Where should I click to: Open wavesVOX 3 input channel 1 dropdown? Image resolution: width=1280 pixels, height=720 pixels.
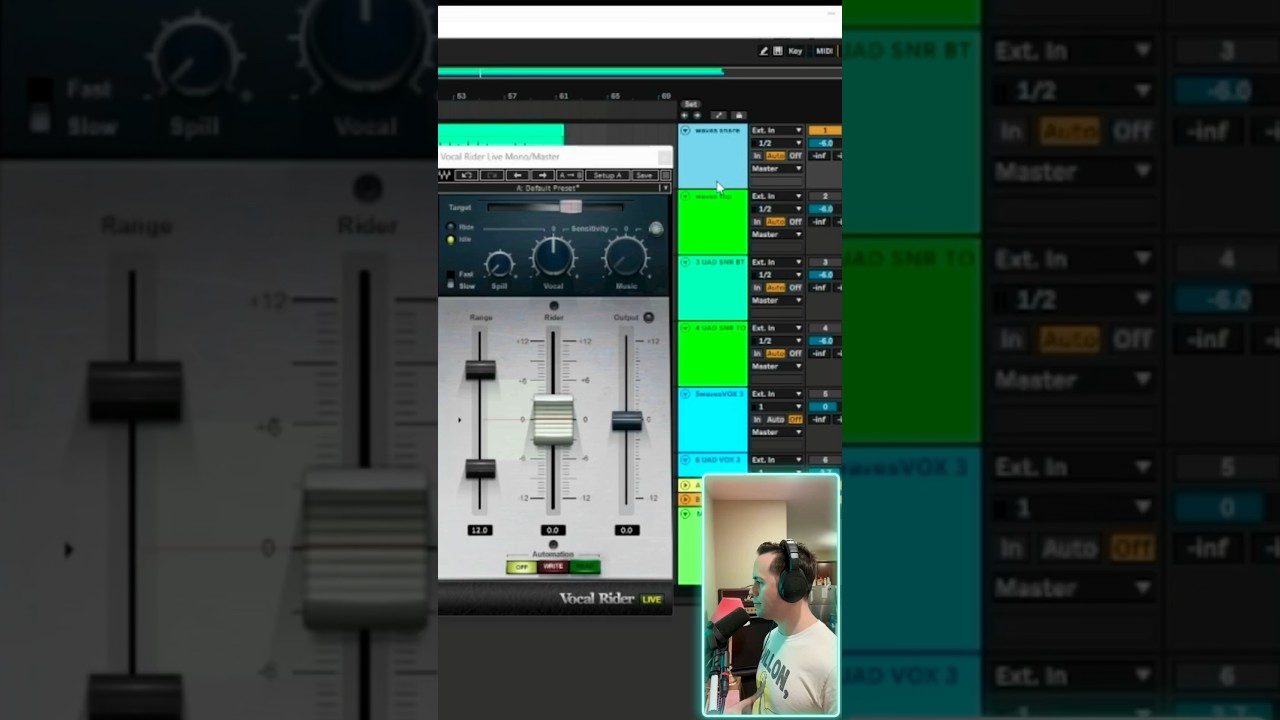[x=777, y=407]
